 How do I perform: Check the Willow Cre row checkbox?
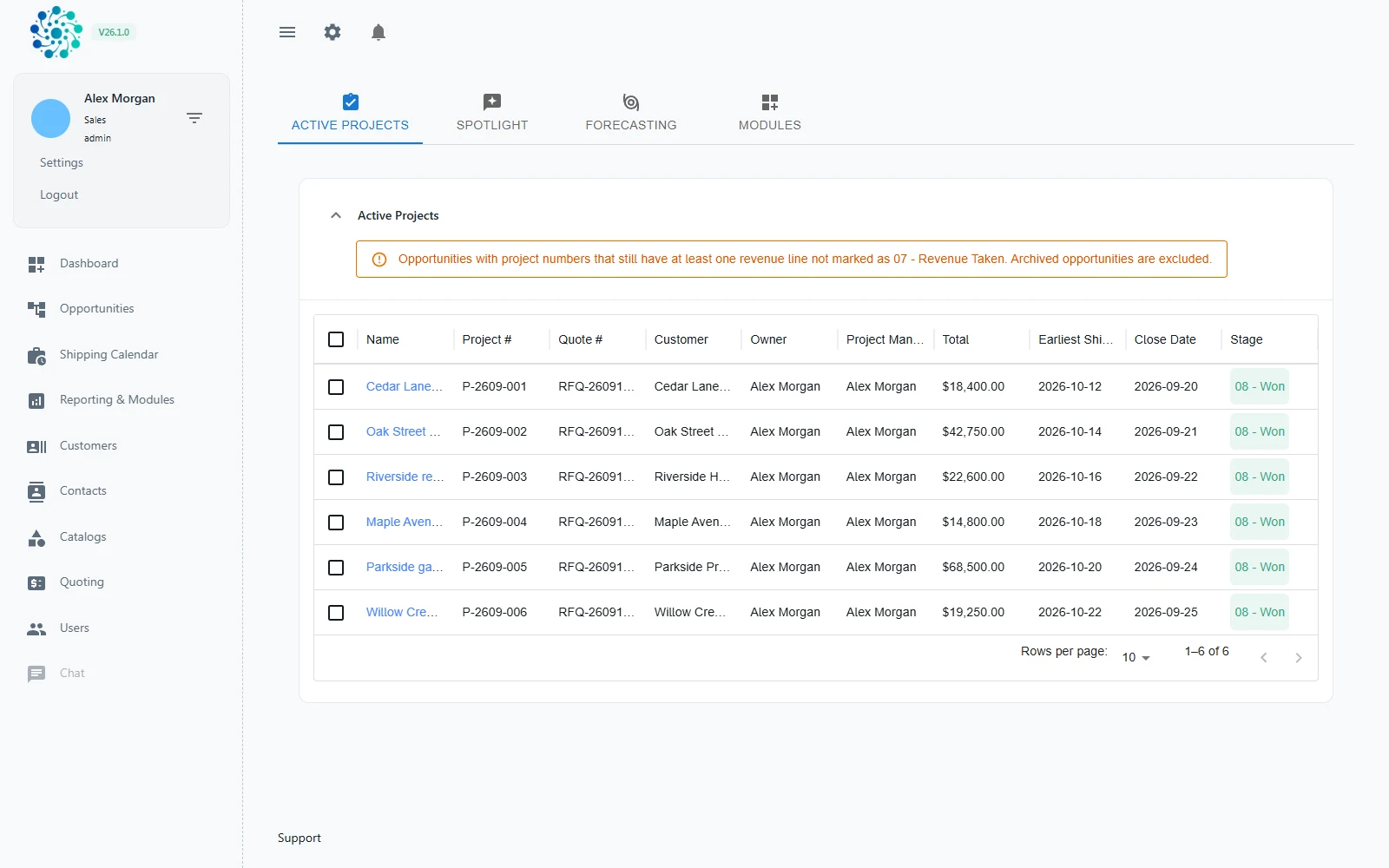(x=336, y=613)
